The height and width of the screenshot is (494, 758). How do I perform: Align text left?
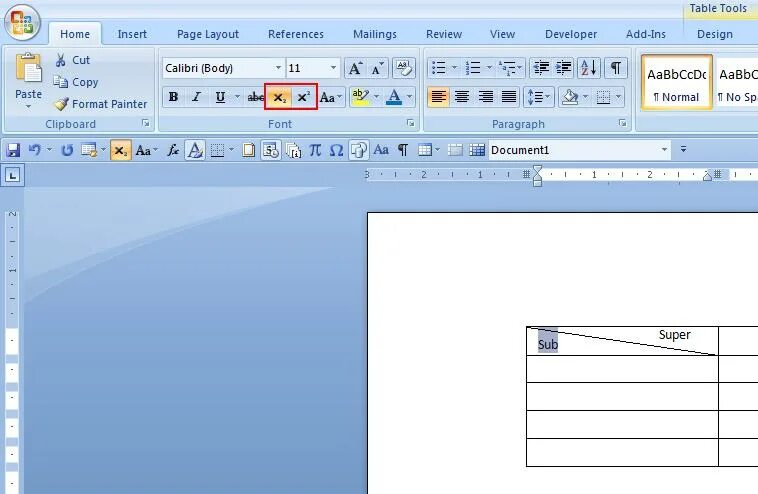click(438, 97)
